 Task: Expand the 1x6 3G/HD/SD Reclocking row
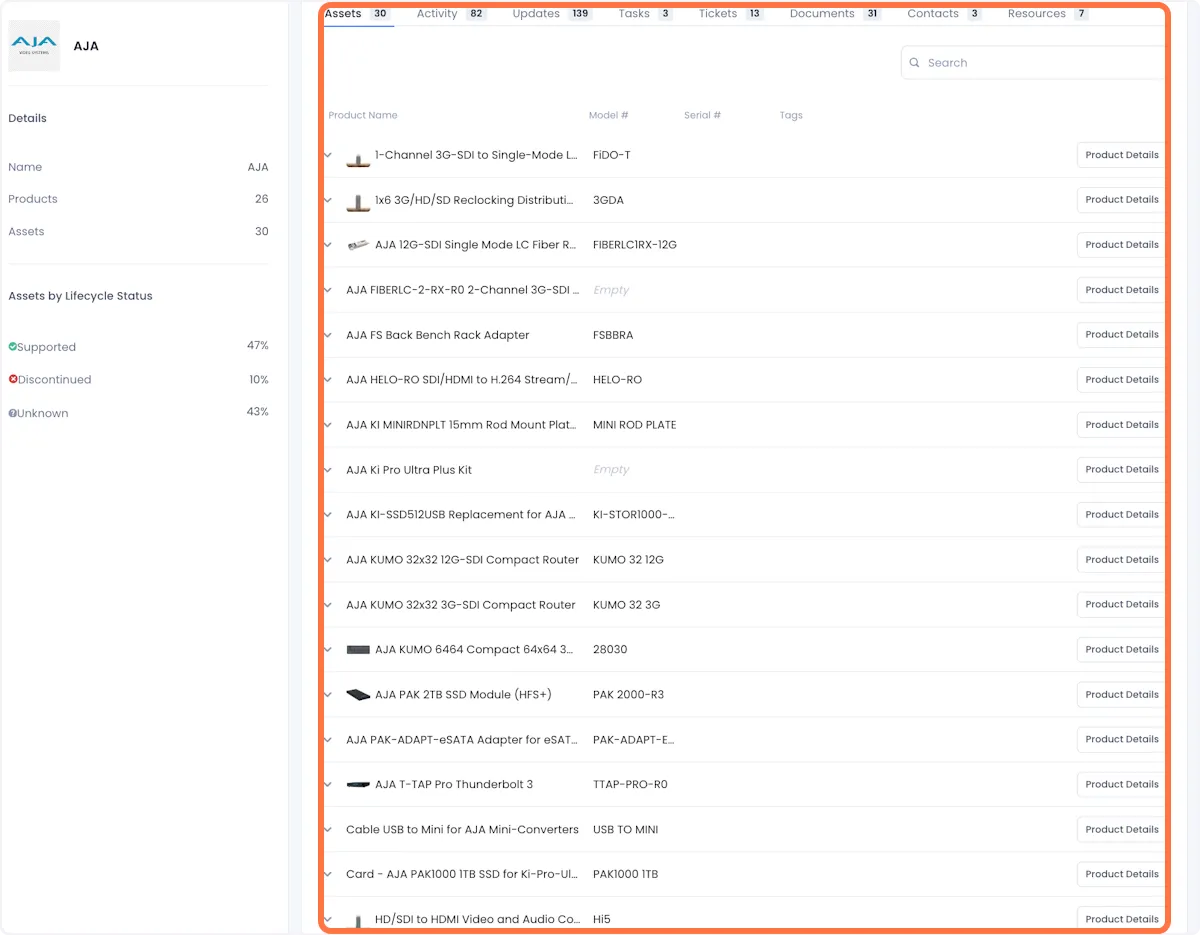[x=328, y=201]
